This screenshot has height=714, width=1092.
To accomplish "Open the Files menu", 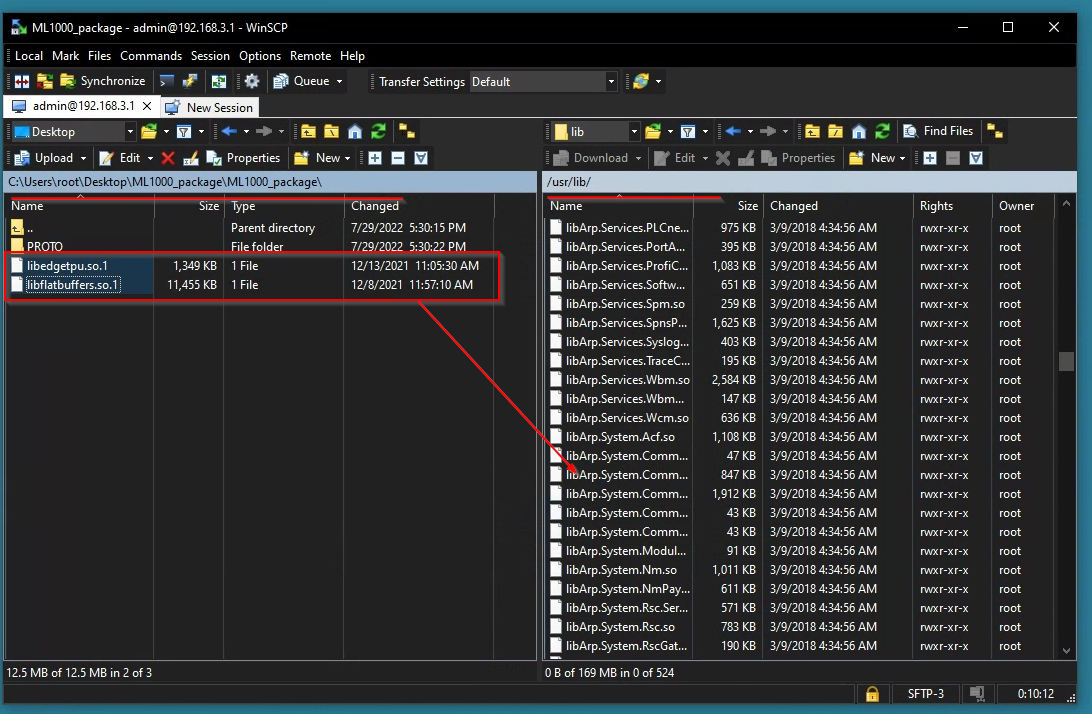I will click(99, 56).
